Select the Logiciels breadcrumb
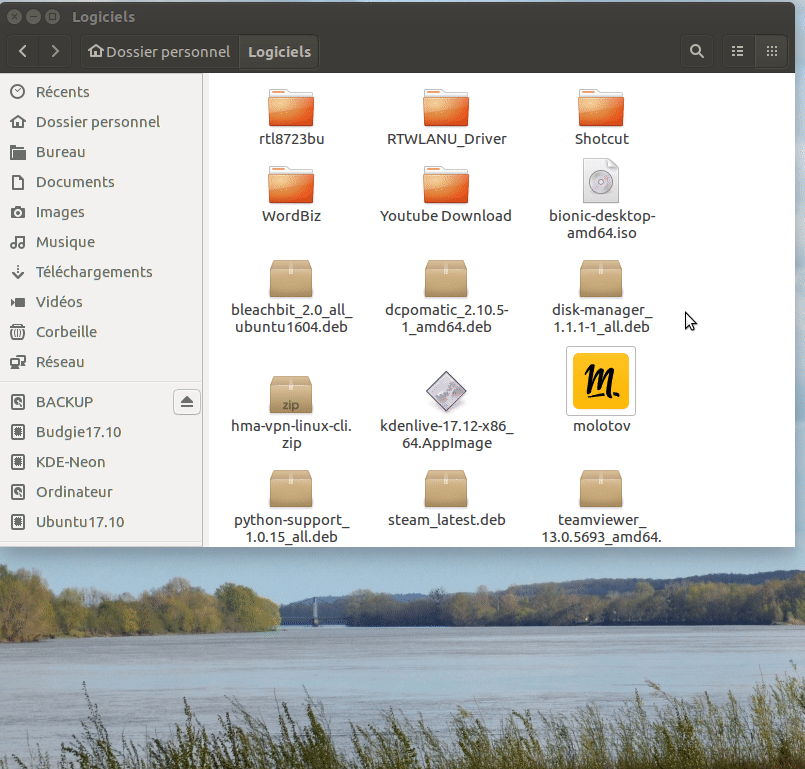The image size is (805, 769). pos(279,51)
